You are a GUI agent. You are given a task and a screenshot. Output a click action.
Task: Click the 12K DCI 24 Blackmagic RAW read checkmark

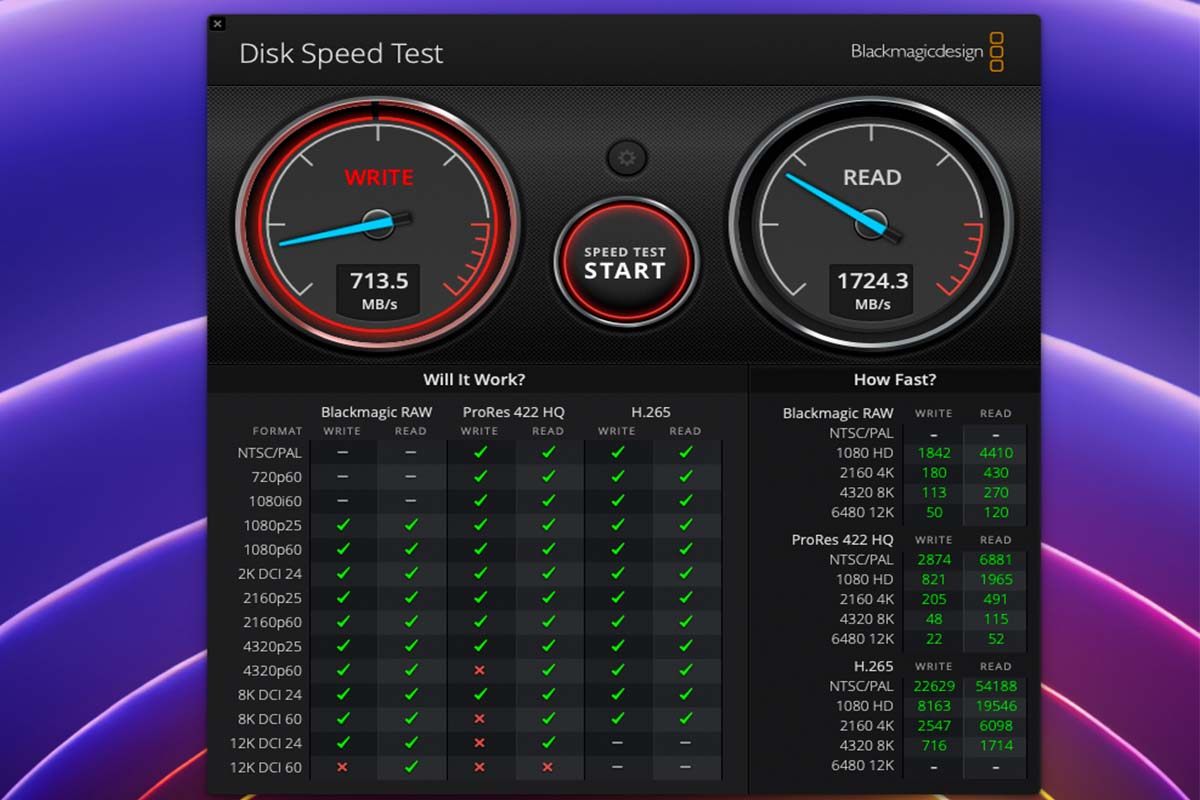[411, 743]
